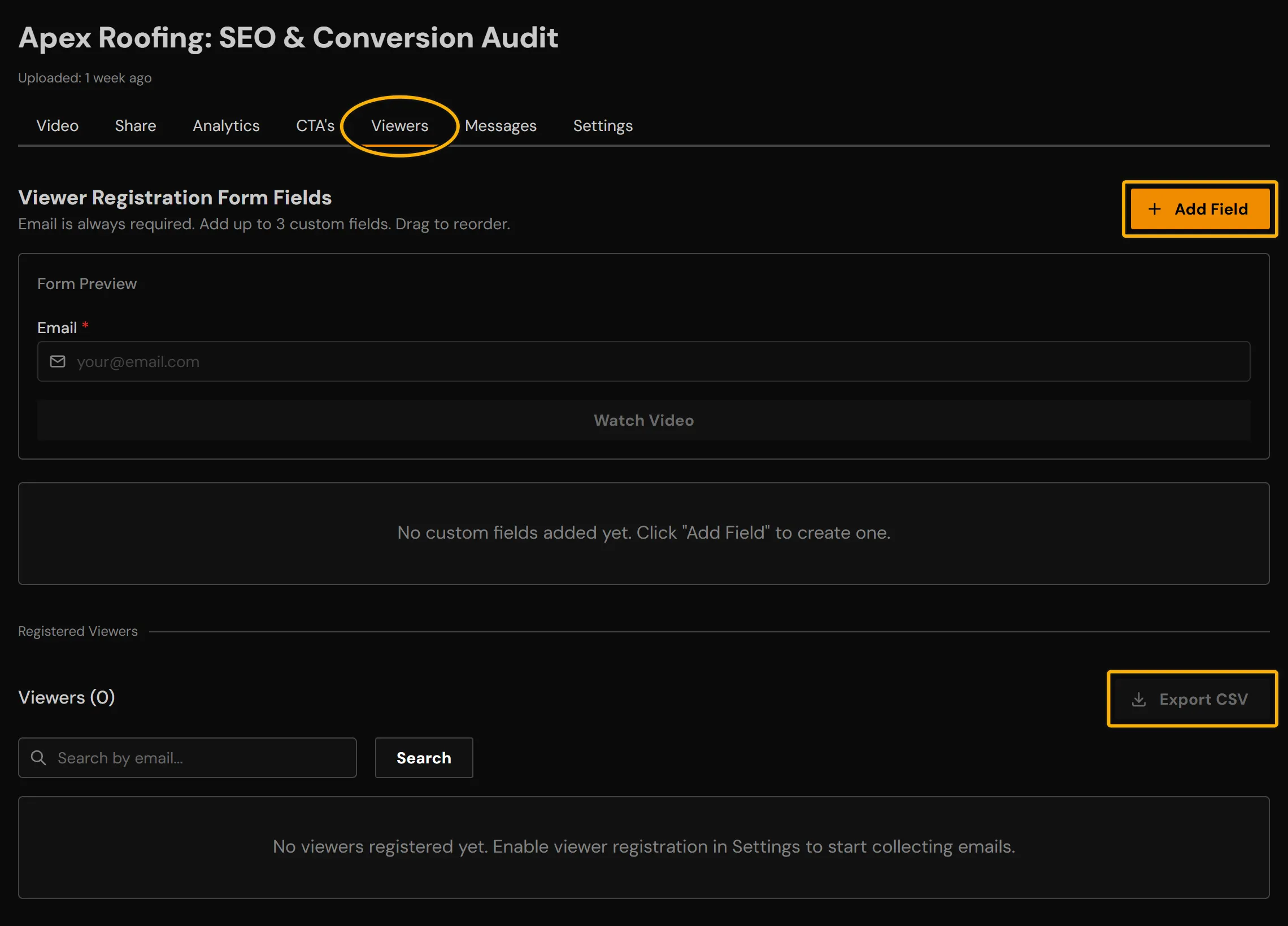Screen dimensions: 1288x926
Task: Click the envelope icon in Email field
Action: click(58, 362)
